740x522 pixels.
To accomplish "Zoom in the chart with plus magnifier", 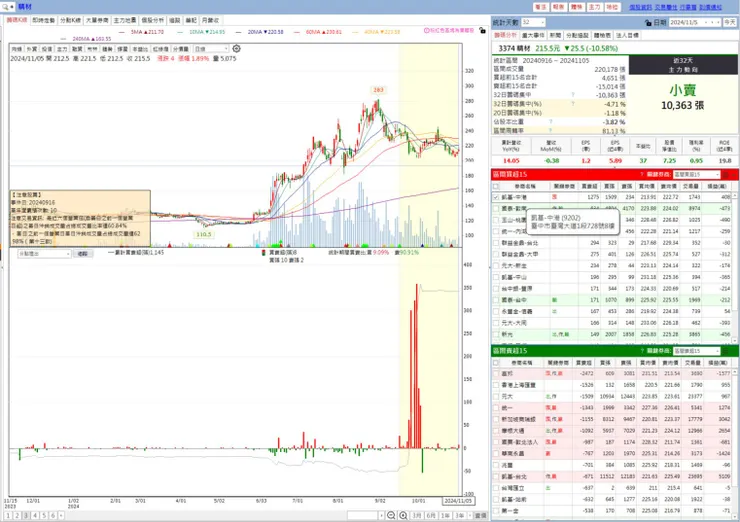I will coord(403,515).
